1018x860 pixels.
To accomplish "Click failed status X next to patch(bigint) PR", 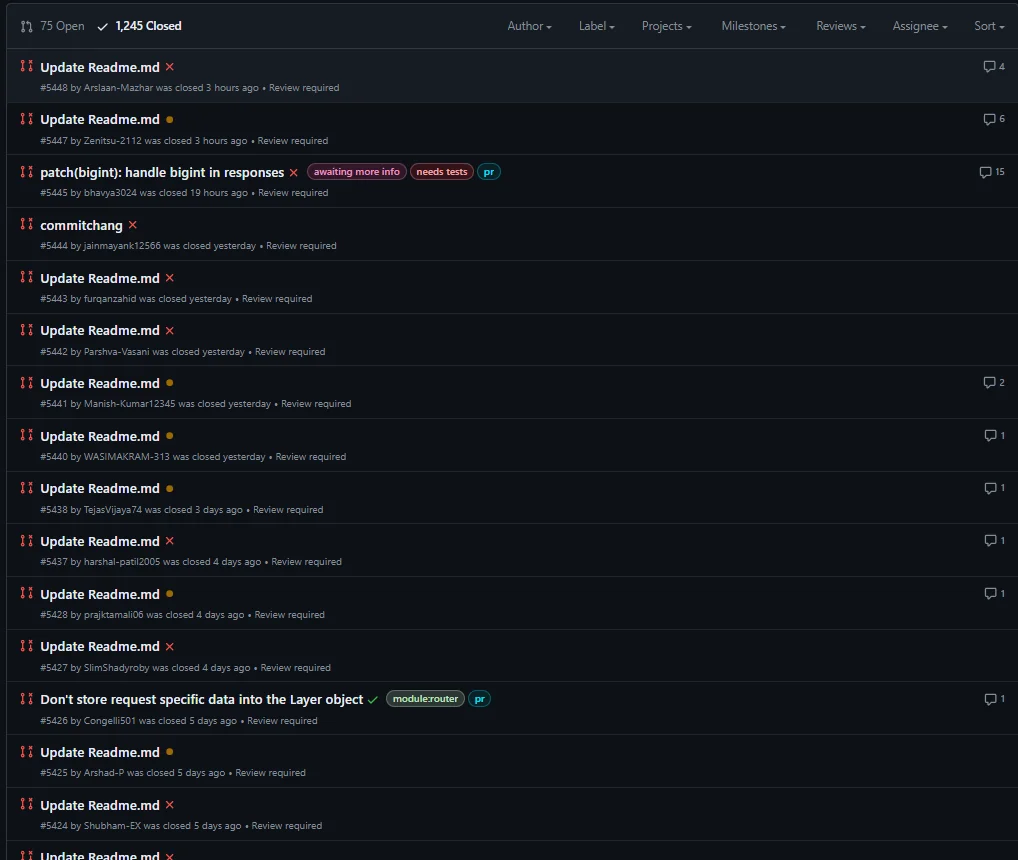I will click(x=293, y=172).
